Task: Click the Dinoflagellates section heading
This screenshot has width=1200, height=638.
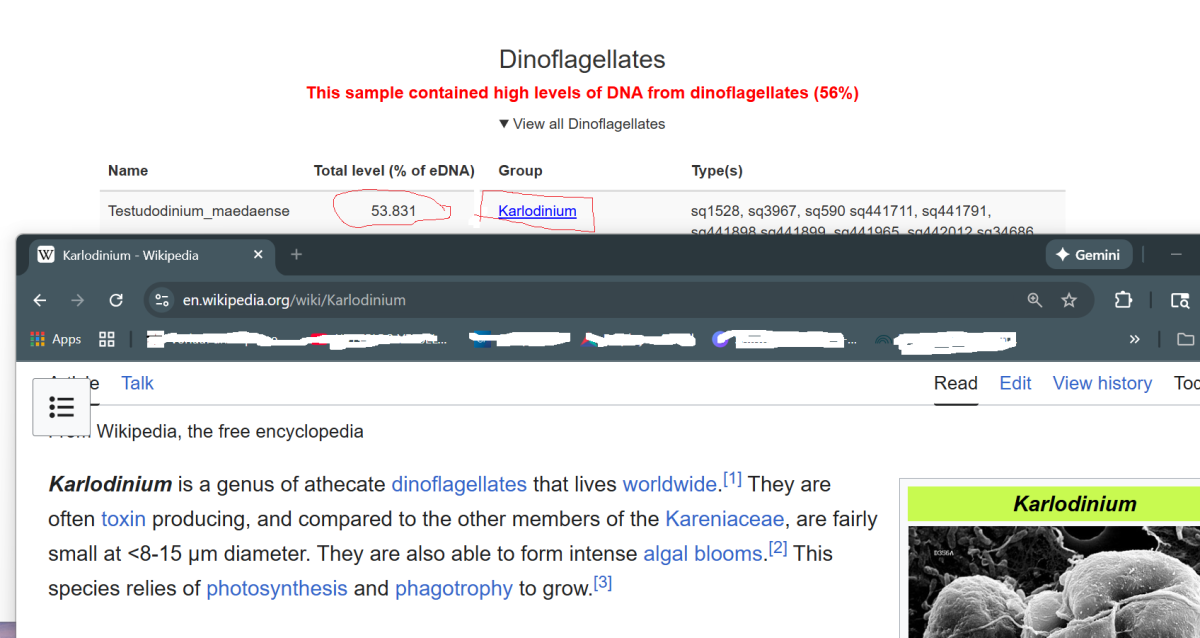Action: (x=582, y=60)
